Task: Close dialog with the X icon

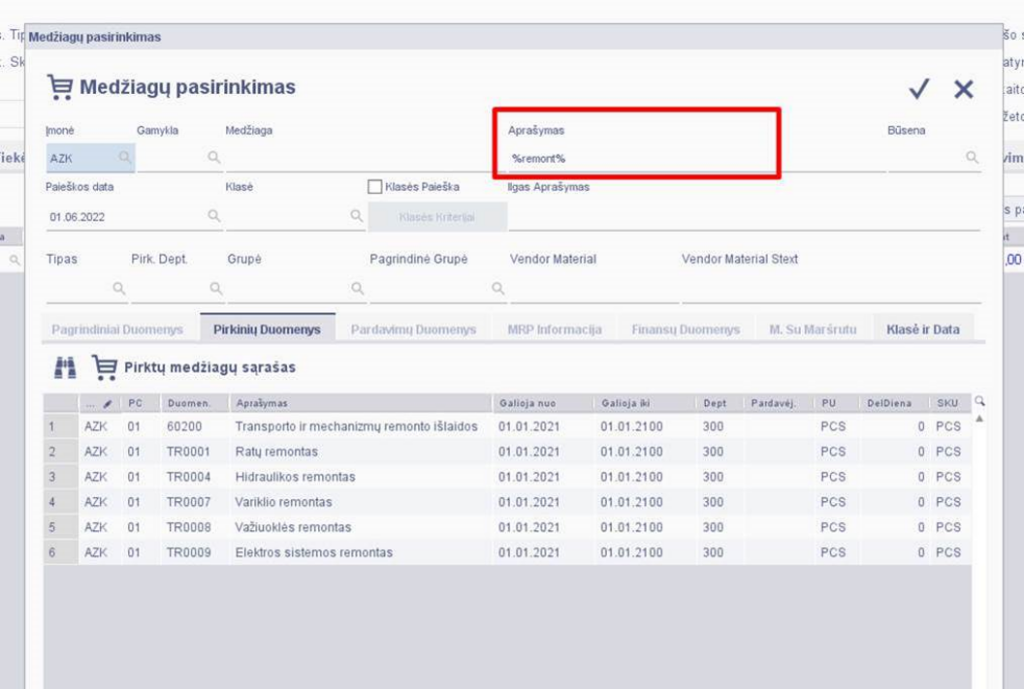Action: click(x=963, y=89)
